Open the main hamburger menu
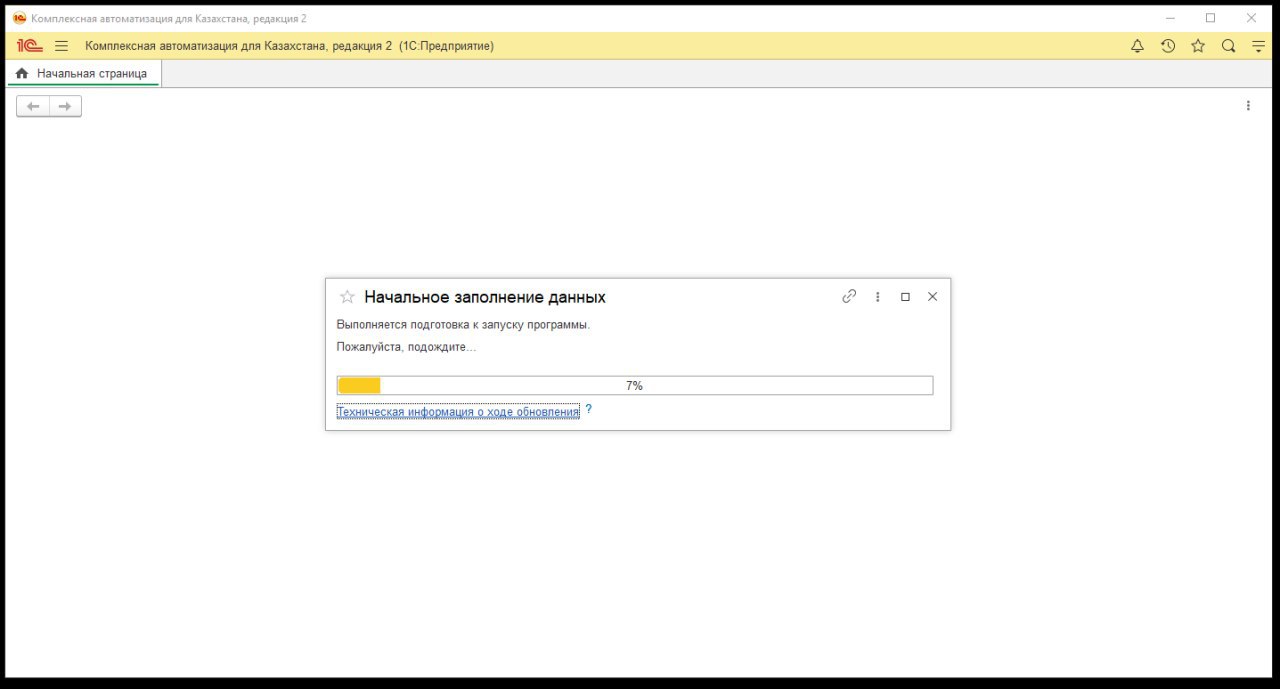The width and height of the screenshot is (1280, 689). point(61,46)
